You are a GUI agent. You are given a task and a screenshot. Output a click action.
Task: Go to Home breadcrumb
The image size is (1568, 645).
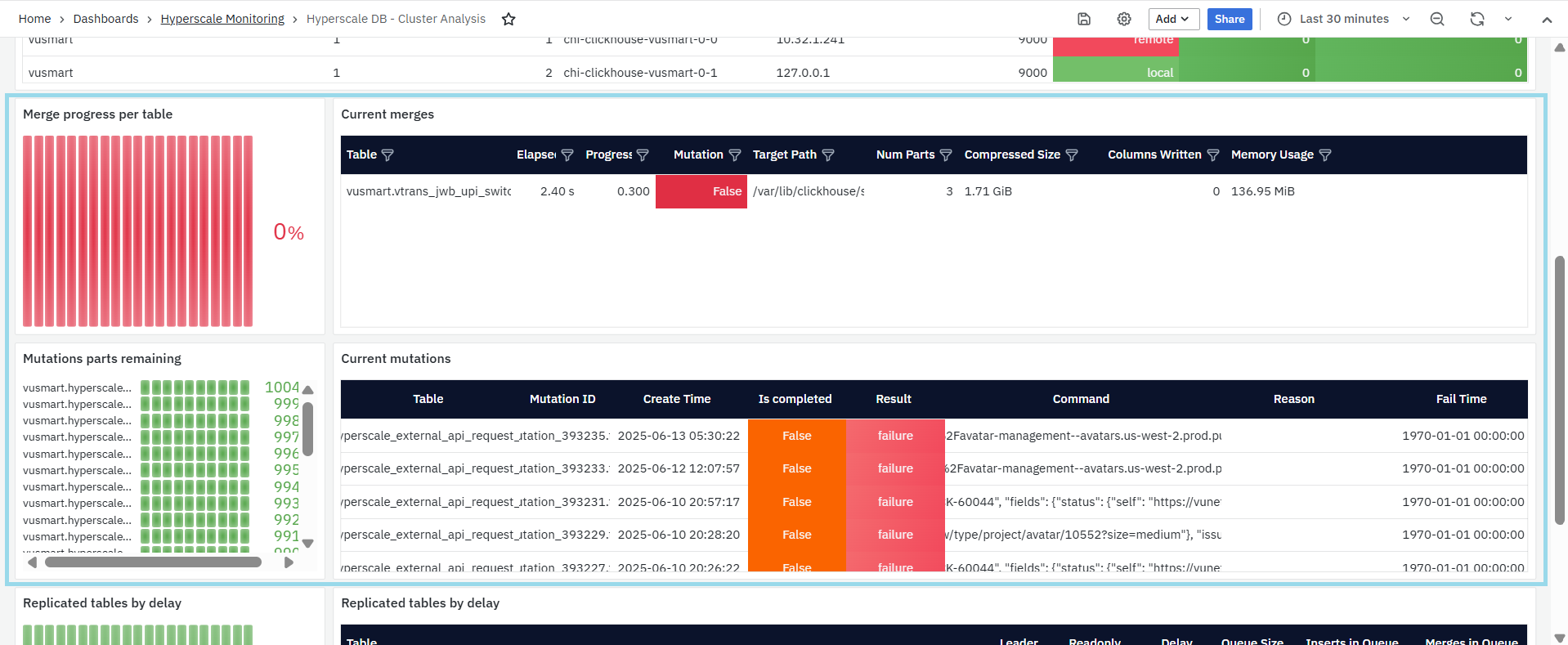pos(34,19)
